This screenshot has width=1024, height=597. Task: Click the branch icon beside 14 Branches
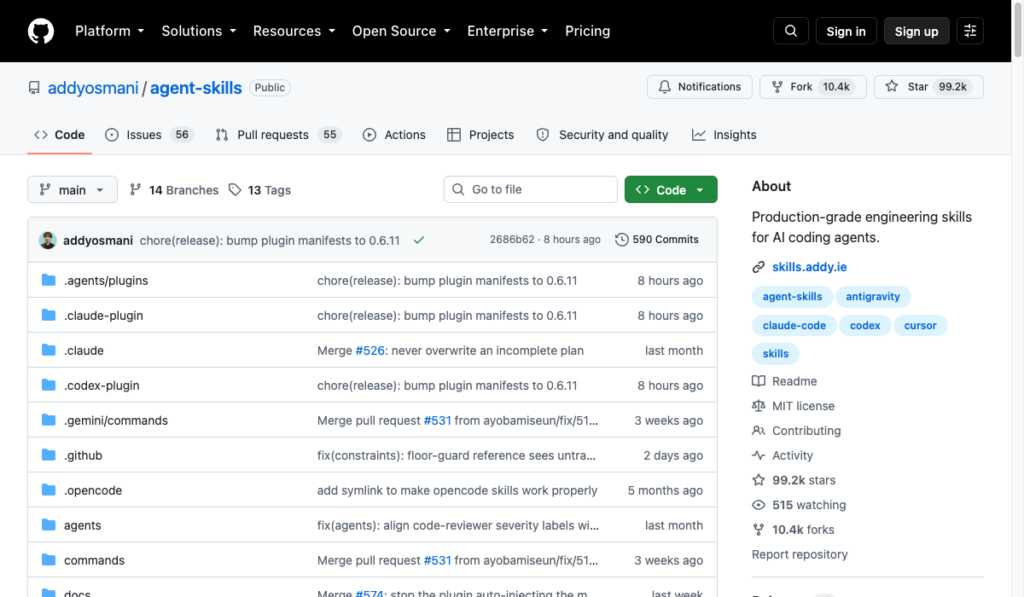135,189
